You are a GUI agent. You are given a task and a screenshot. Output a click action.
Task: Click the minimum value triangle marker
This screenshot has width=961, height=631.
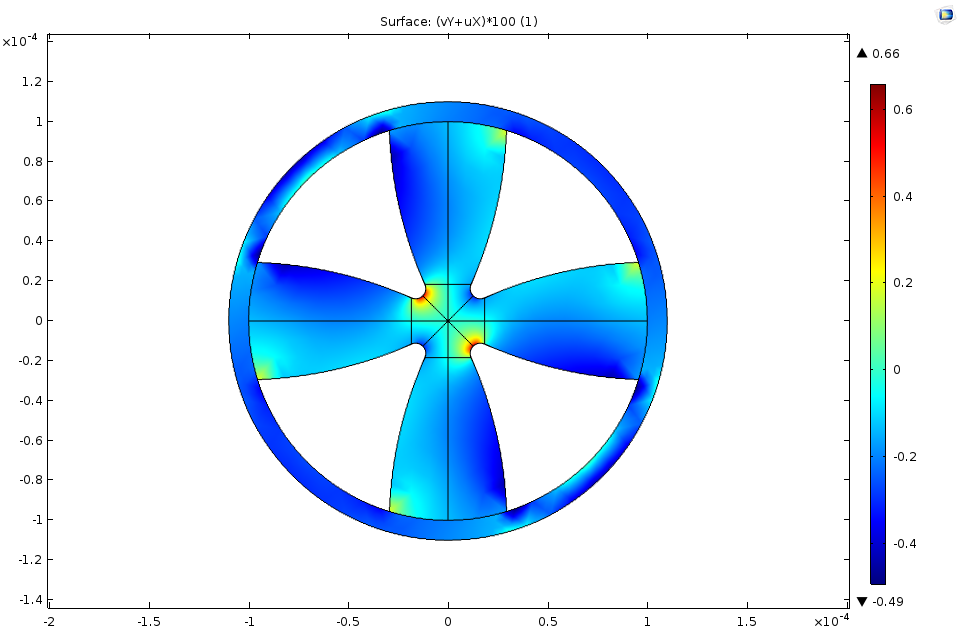pyautogui.click(x=862, y=601)
